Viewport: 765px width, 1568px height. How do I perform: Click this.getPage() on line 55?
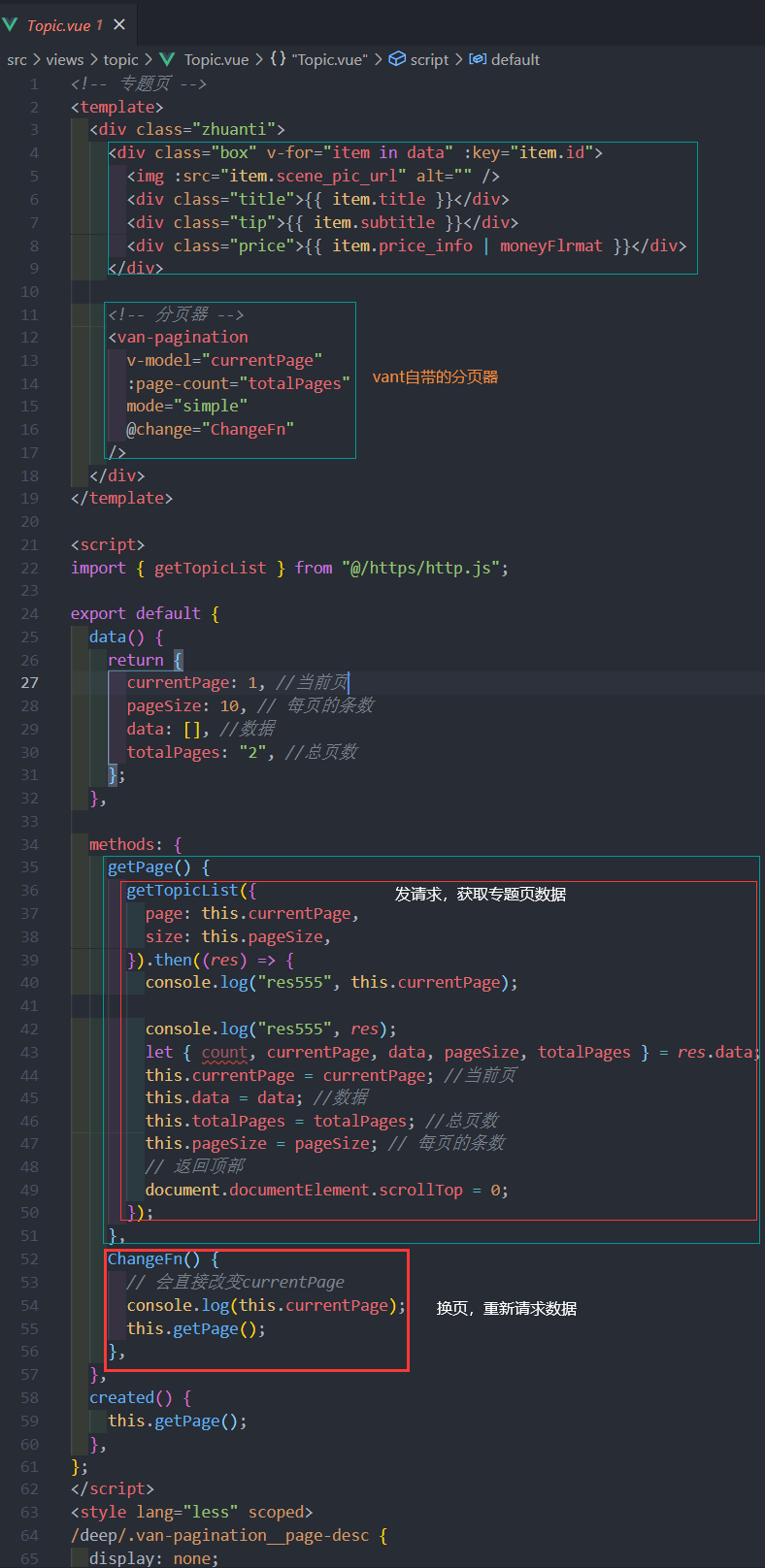tap(192, 1329)
